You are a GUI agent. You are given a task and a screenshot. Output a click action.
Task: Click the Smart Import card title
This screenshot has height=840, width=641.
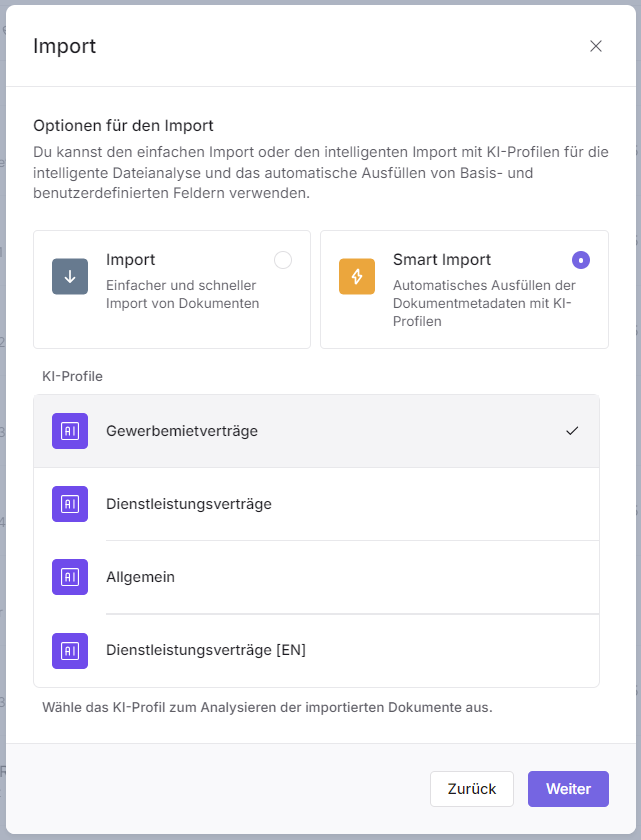coord(442,260)
